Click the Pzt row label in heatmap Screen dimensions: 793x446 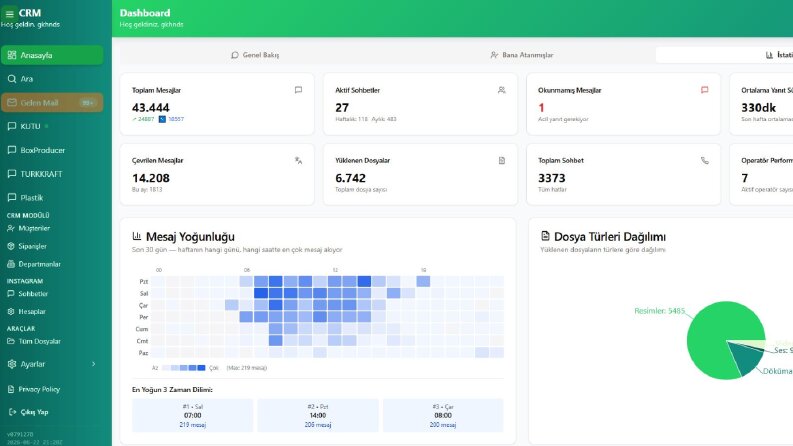(x=144, y=282)
